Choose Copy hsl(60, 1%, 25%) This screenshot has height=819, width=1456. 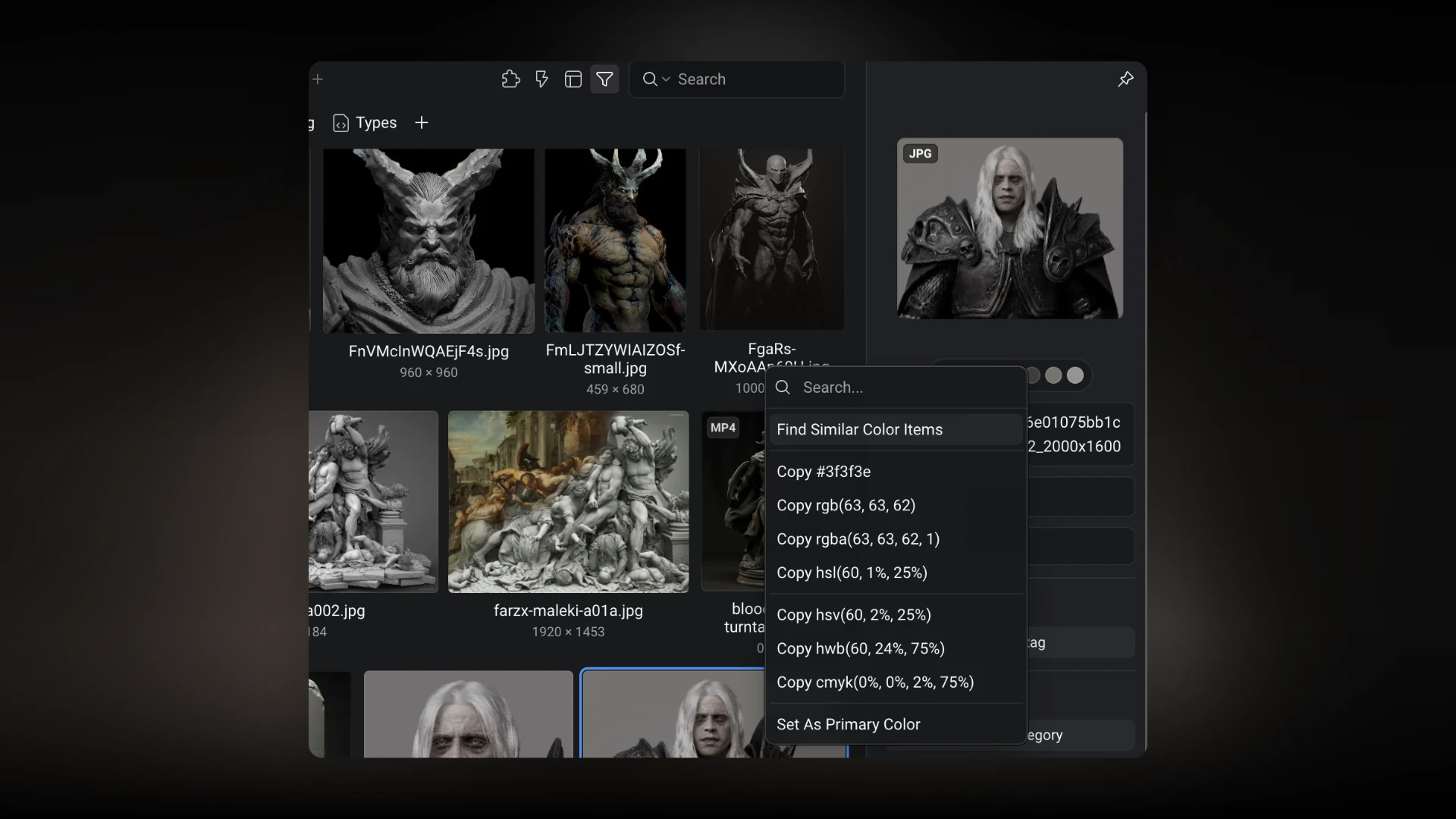tap(896, 573)
